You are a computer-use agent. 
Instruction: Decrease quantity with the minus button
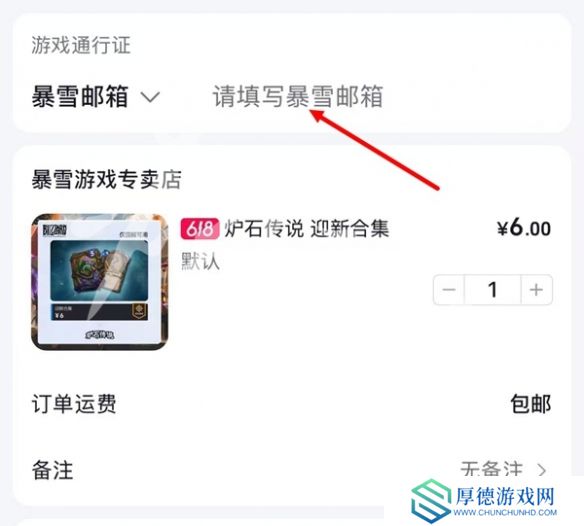(449, 289)
